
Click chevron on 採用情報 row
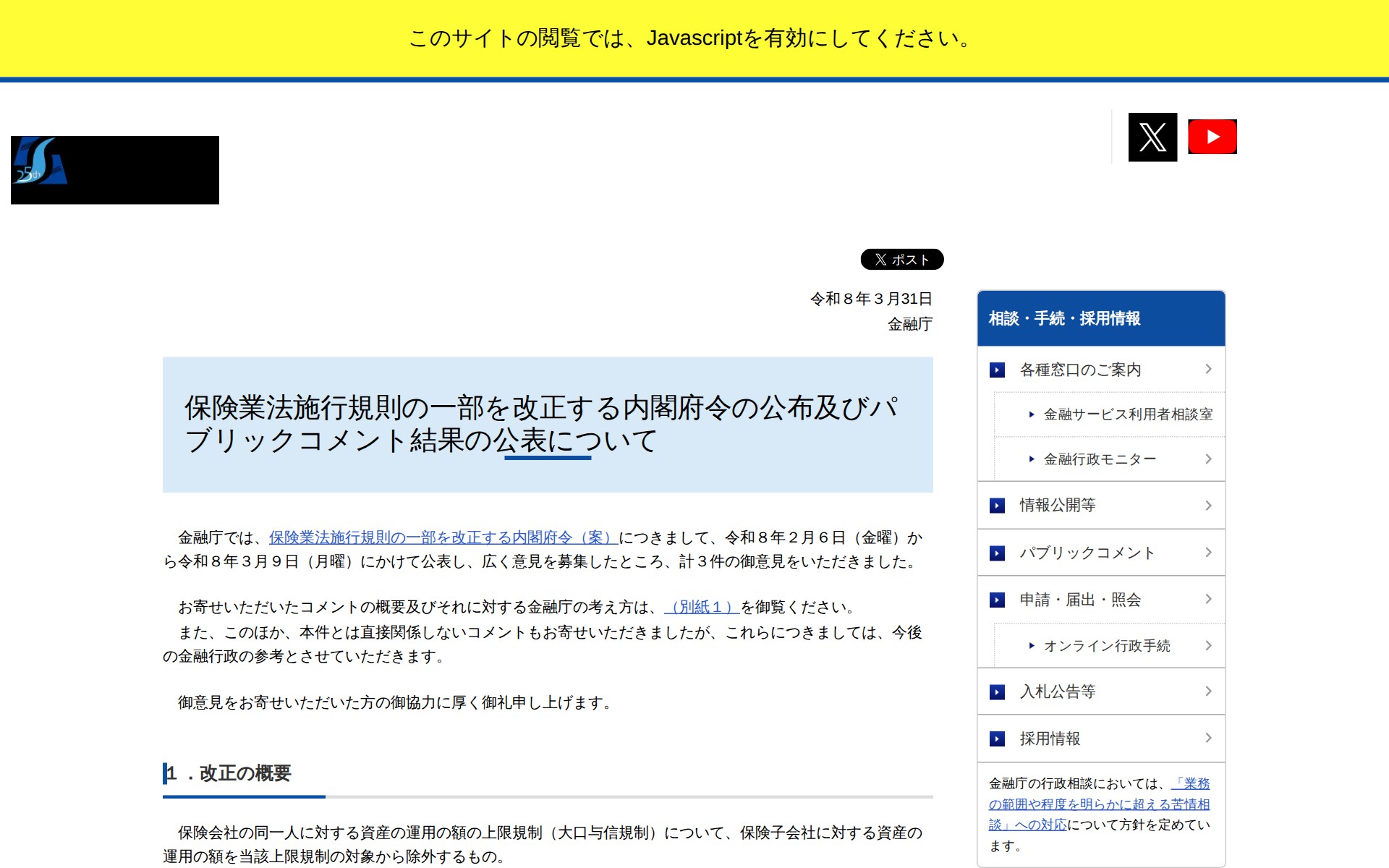click(1208, 739)
